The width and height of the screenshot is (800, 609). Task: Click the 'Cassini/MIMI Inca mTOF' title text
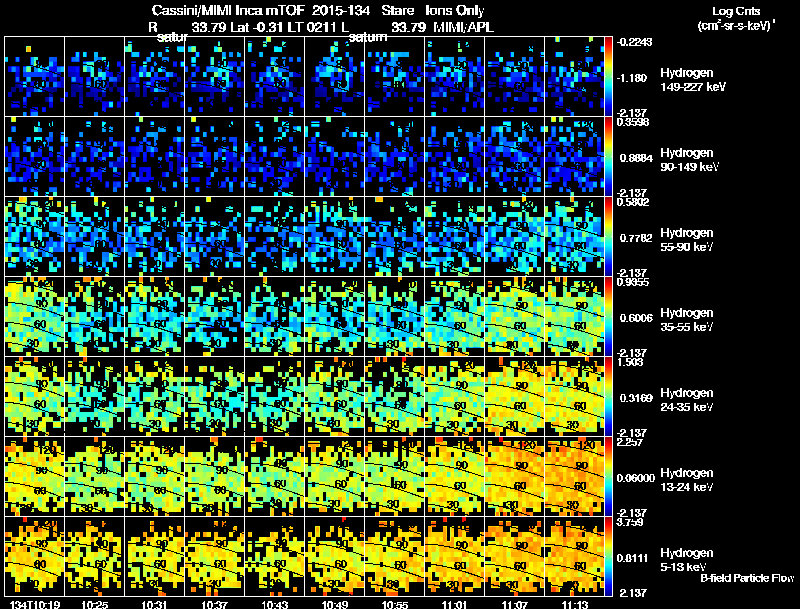[228, 11]
